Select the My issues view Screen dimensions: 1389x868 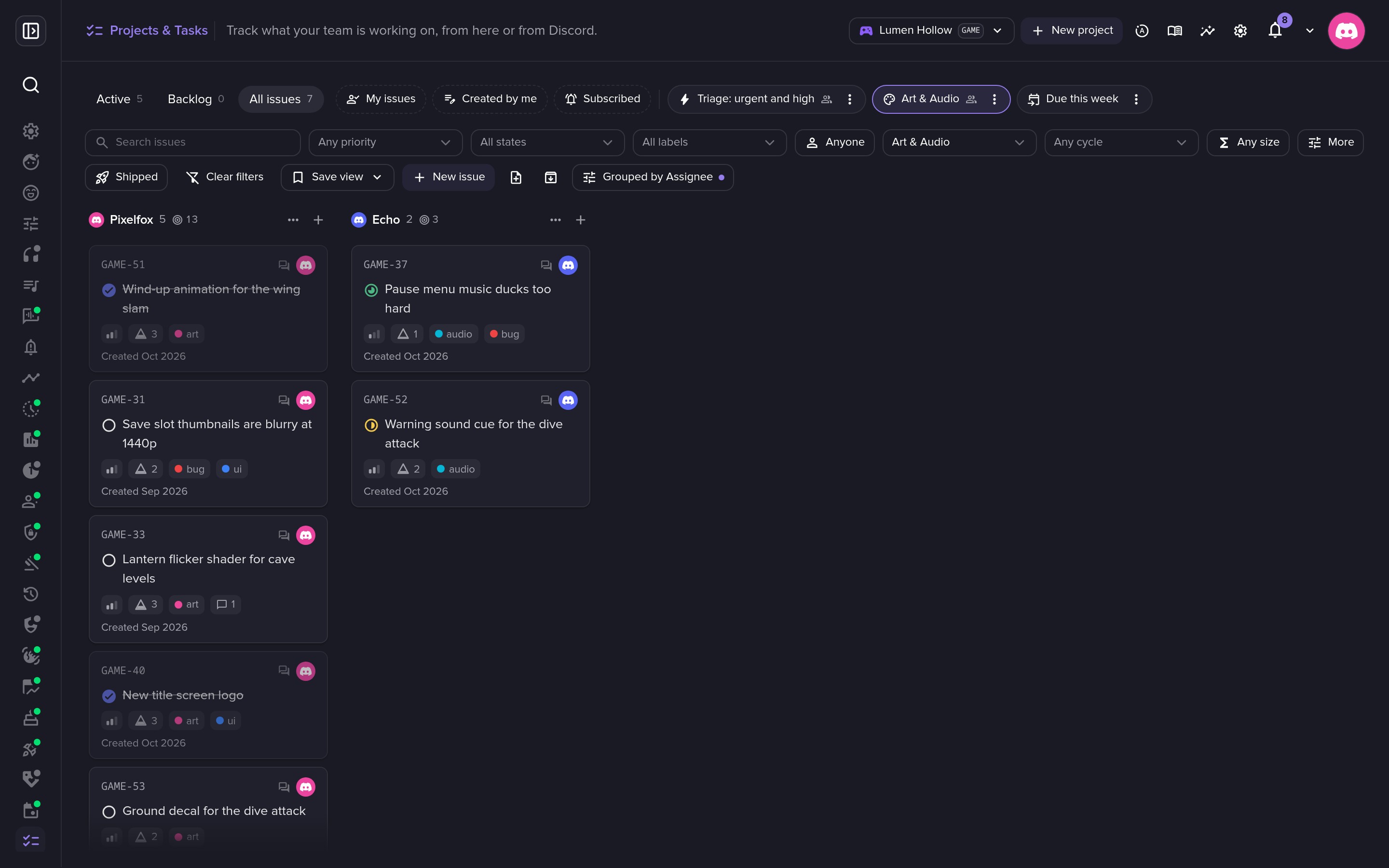click(x=381, y=99)
